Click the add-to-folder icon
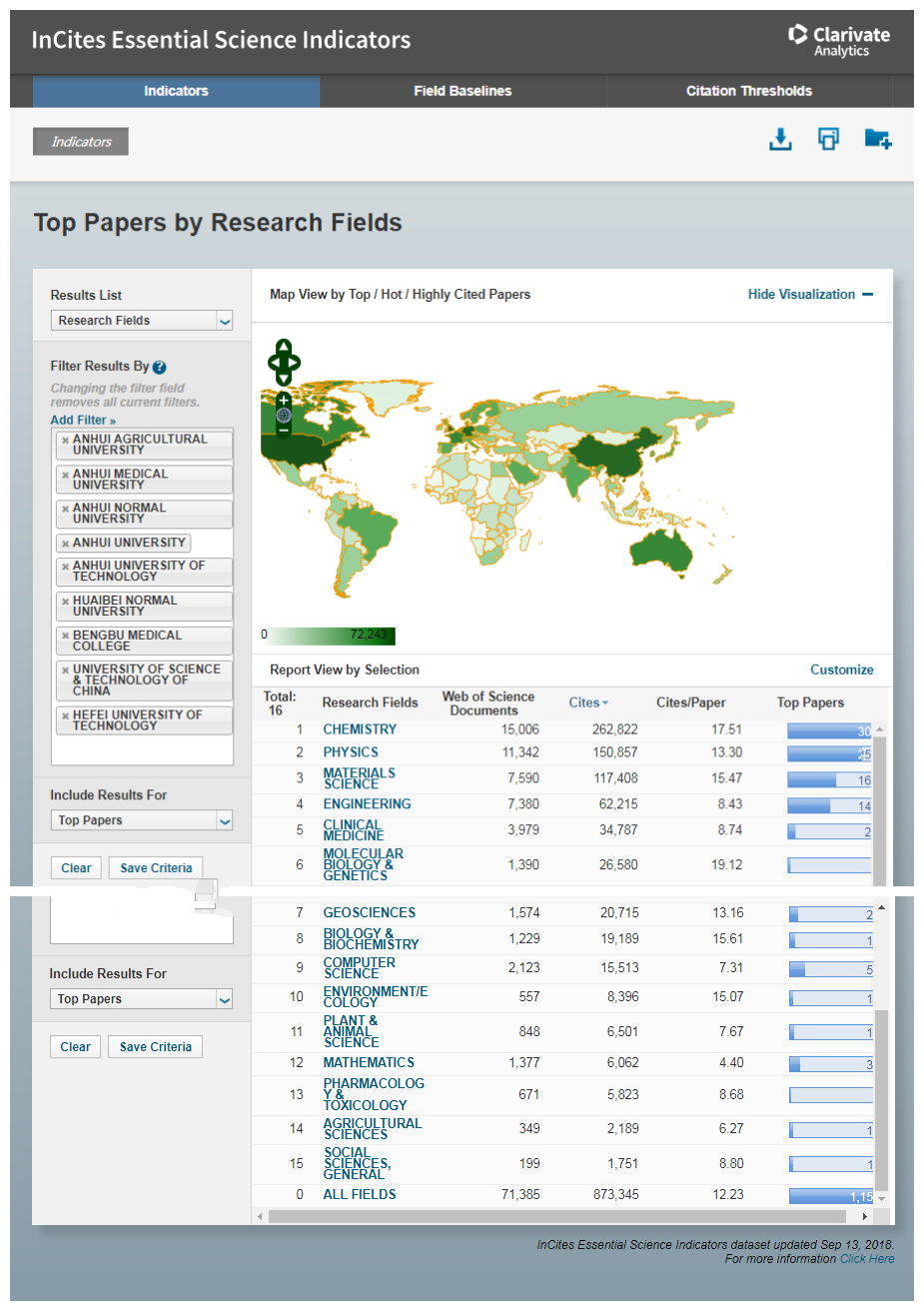The width and height of the screenshot is (924, 1311). (x=877, y=139)
